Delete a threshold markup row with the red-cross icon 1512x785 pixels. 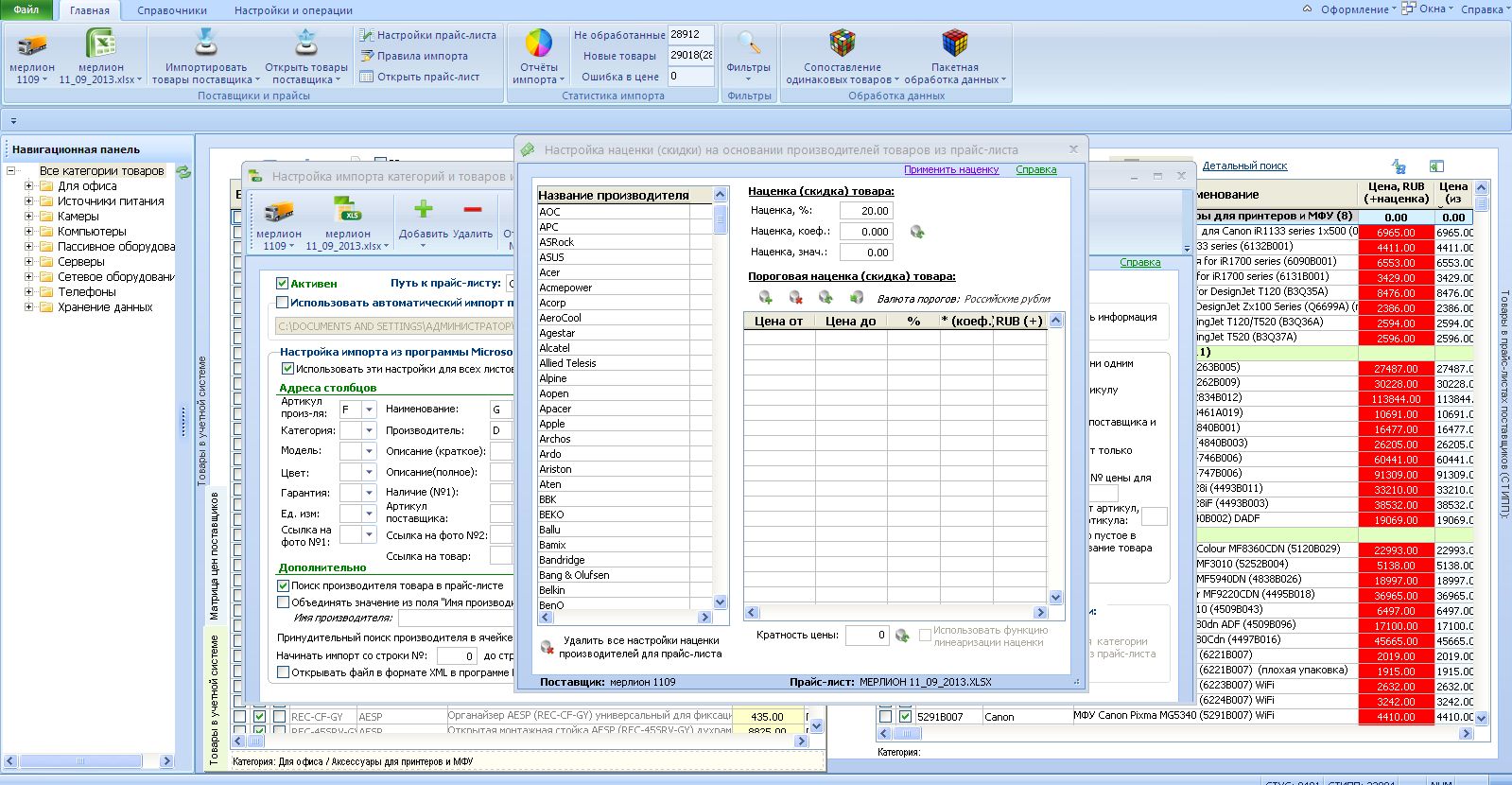click(x=796, y=298)
